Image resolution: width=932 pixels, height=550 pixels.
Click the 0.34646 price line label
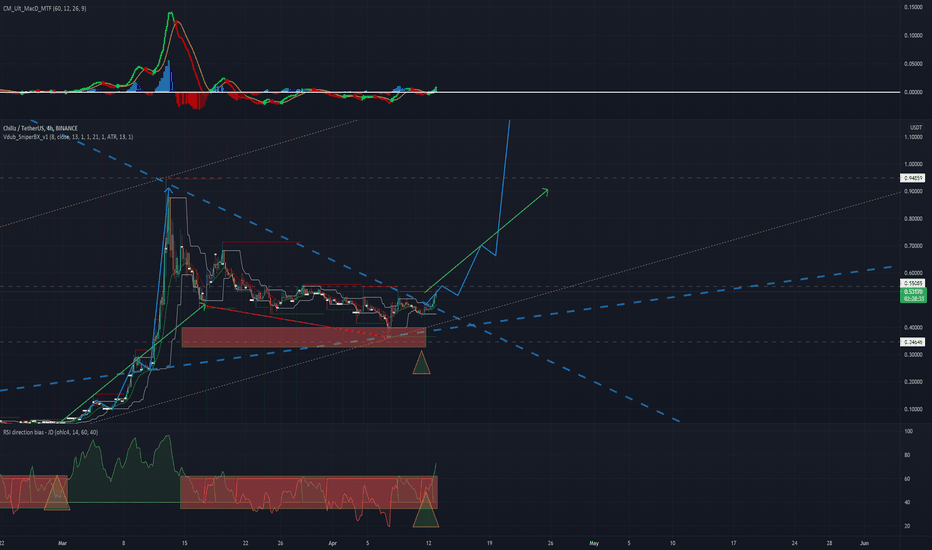[913, 342]
